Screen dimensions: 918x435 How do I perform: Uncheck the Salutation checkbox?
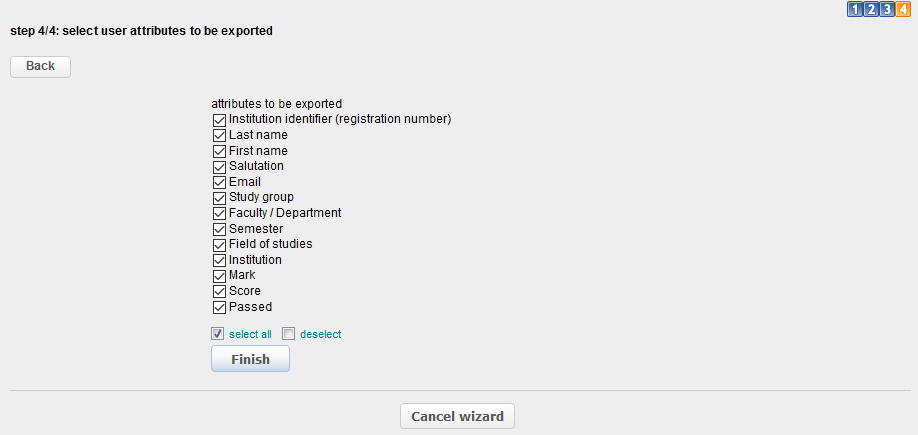(x=220, y=166)
